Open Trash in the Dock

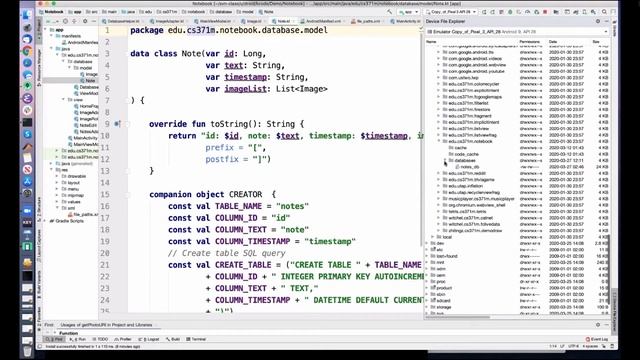click(x=27, y=351)
